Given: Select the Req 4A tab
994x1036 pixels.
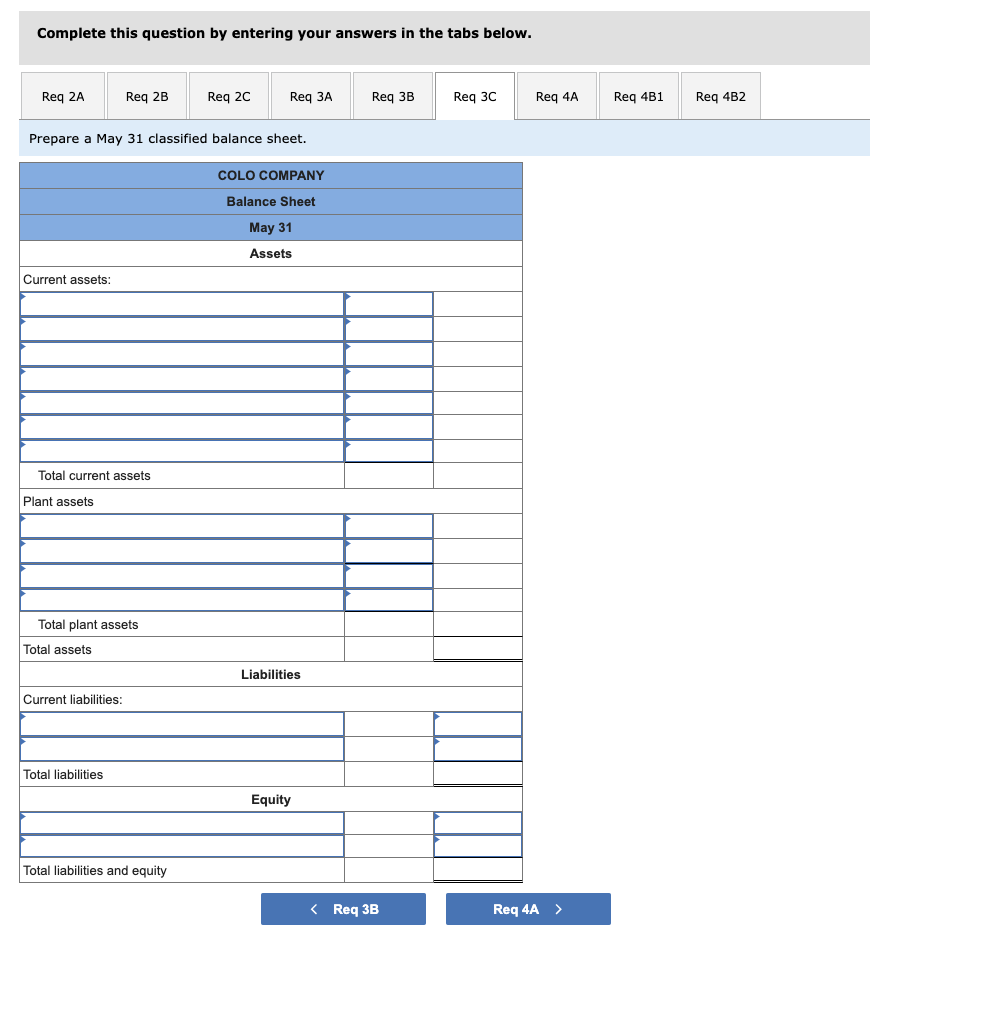Looking at the screenshot, I should 556,95.
